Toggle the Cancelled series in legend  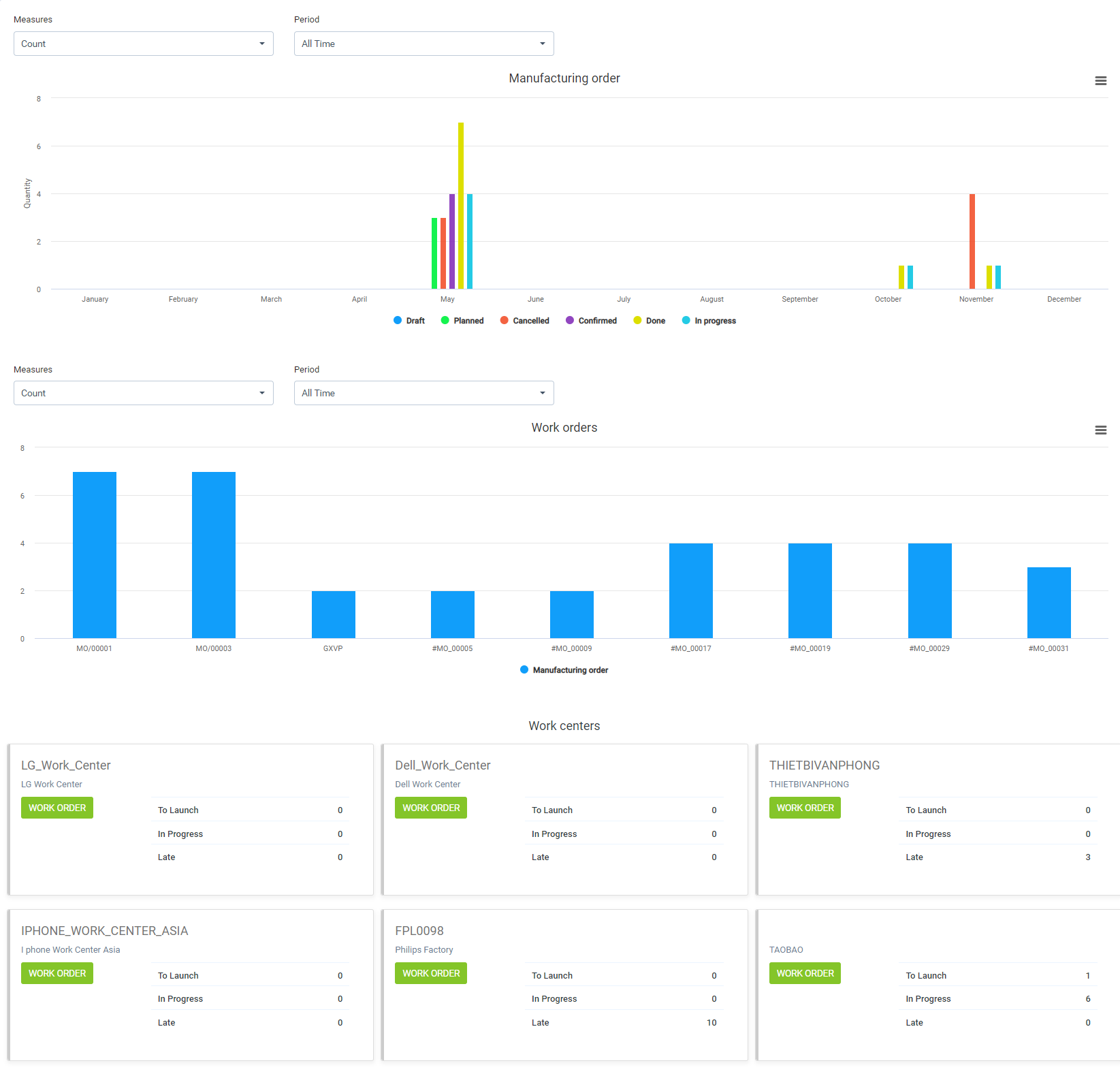tap(524, 321)
